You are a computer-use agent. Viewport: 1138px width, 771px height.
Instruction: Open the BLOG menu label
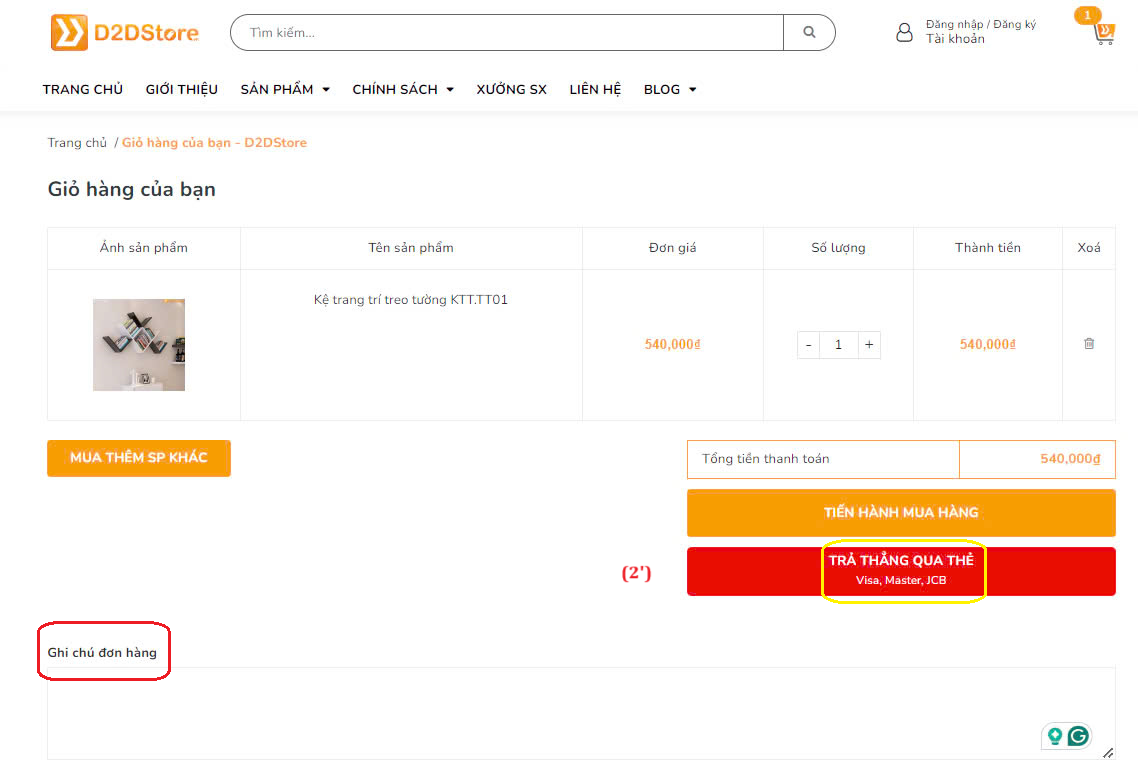tap(662, 89)
